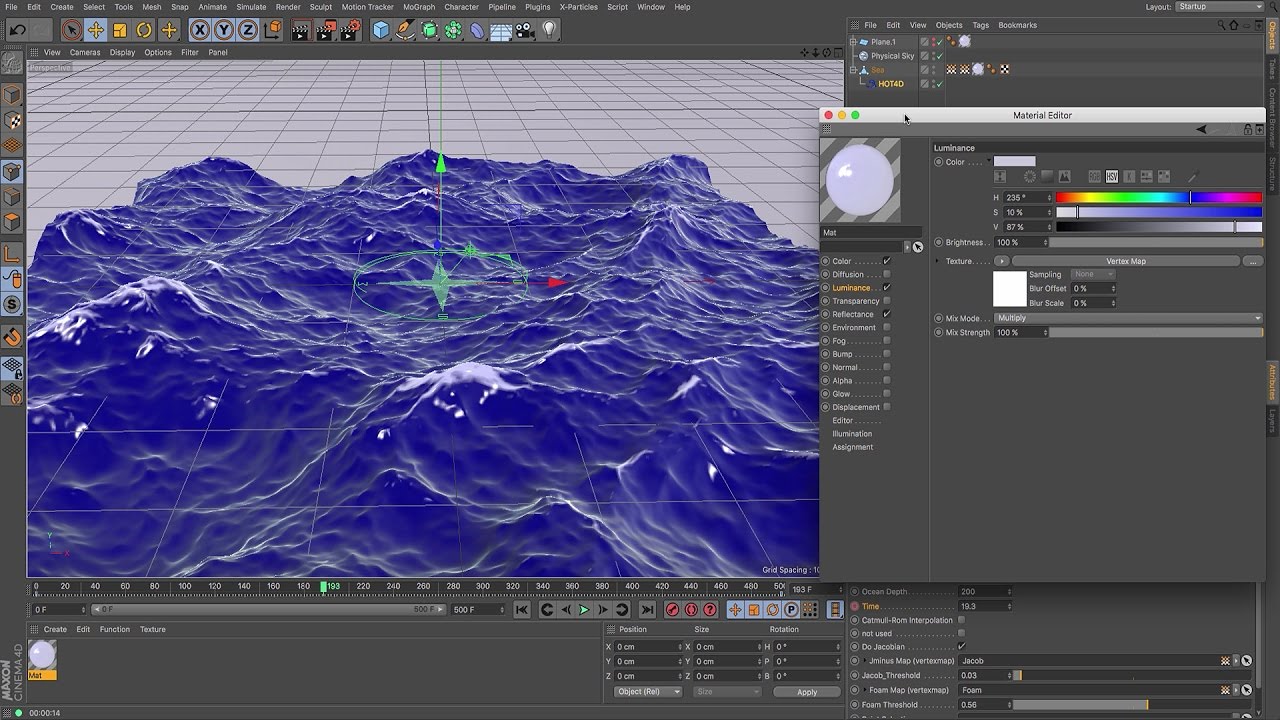
Task: Open the MoGraph menu
Action: [419, 7]
